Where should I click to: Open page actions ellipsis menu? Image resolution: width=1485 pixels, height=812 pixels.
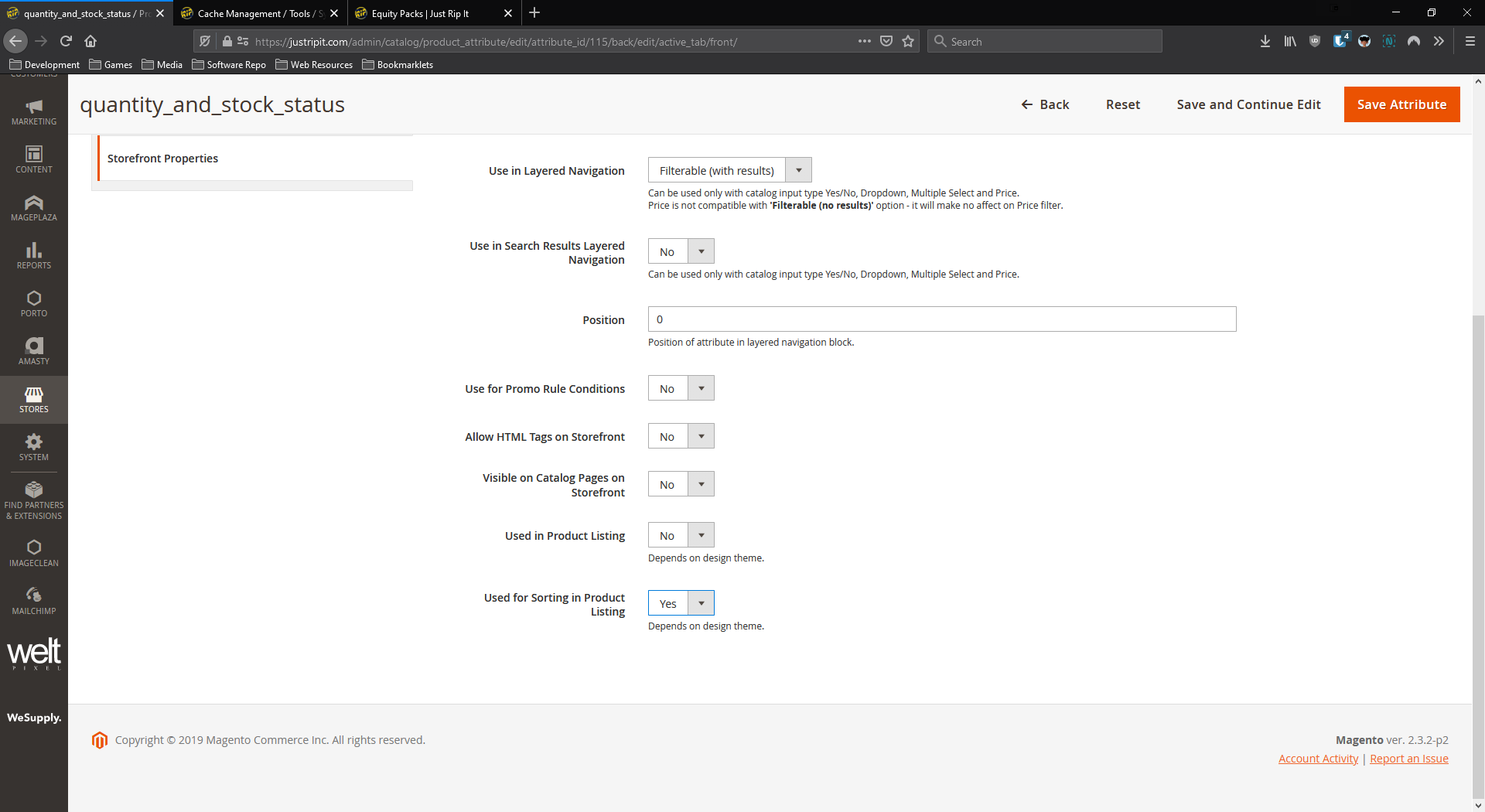click(865, 41)
